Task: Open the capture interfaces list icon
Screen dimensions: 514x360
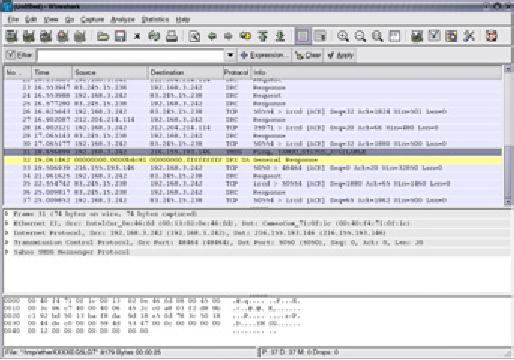Action: coord(12,36)
